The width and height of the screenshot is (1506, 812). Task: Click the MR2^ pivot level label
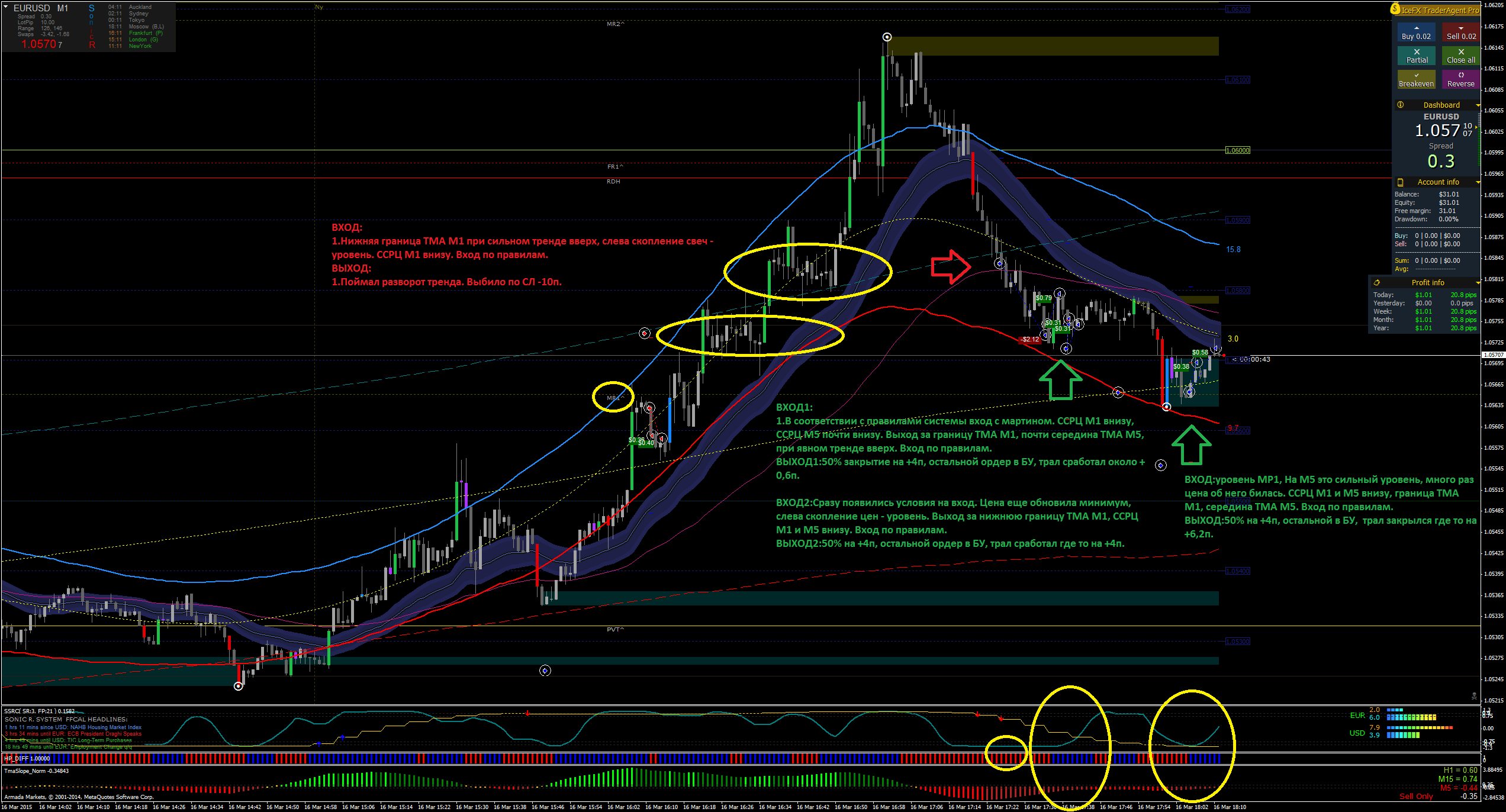tap(616, 24)
